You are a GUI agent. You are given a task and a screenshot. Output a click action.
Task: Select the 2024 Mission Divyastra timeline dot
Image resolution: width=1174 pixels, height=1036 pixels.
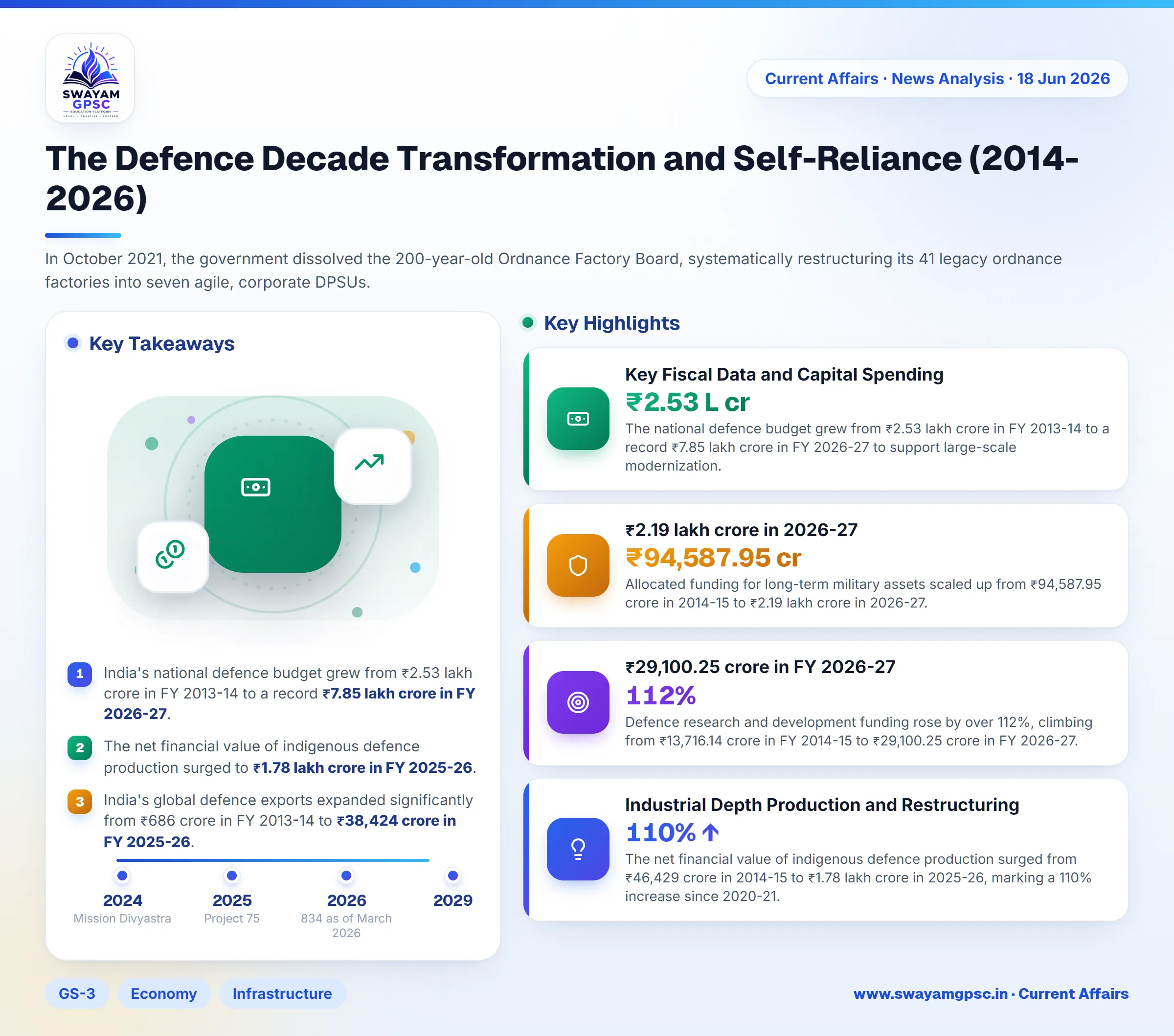pyautogui.click(x=122, y=876)
